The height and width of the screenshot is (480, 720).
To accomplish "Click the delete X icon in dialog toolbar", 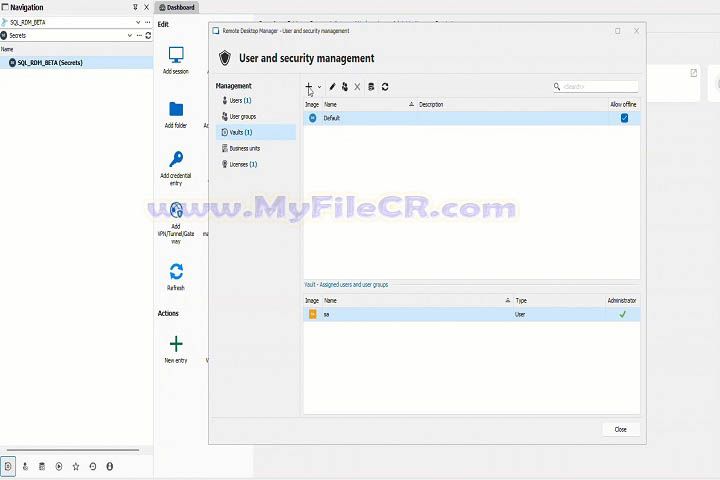I will point(357,87).
